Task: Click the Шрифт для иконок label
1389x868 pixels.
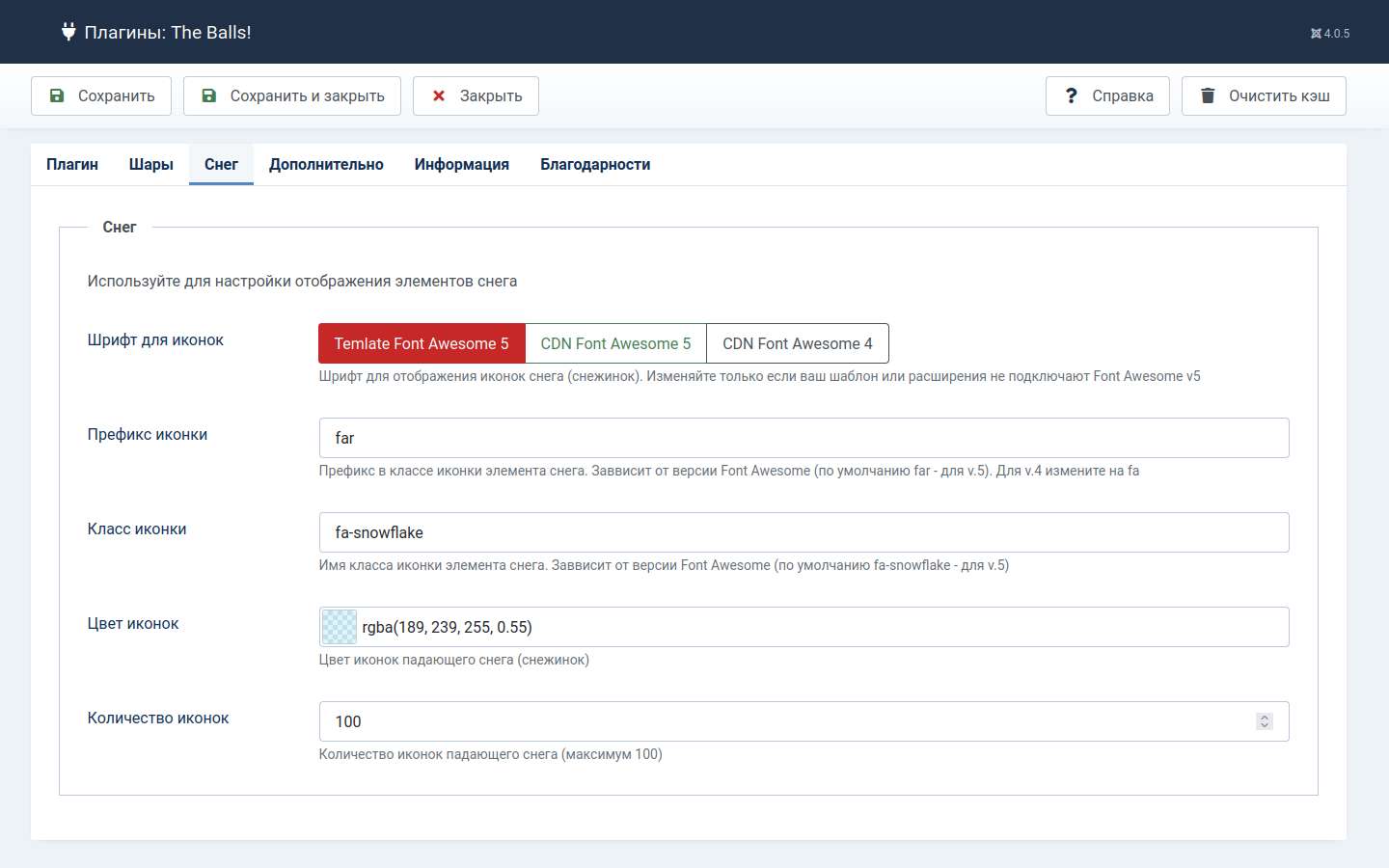Action: click(x=155, y=339)
